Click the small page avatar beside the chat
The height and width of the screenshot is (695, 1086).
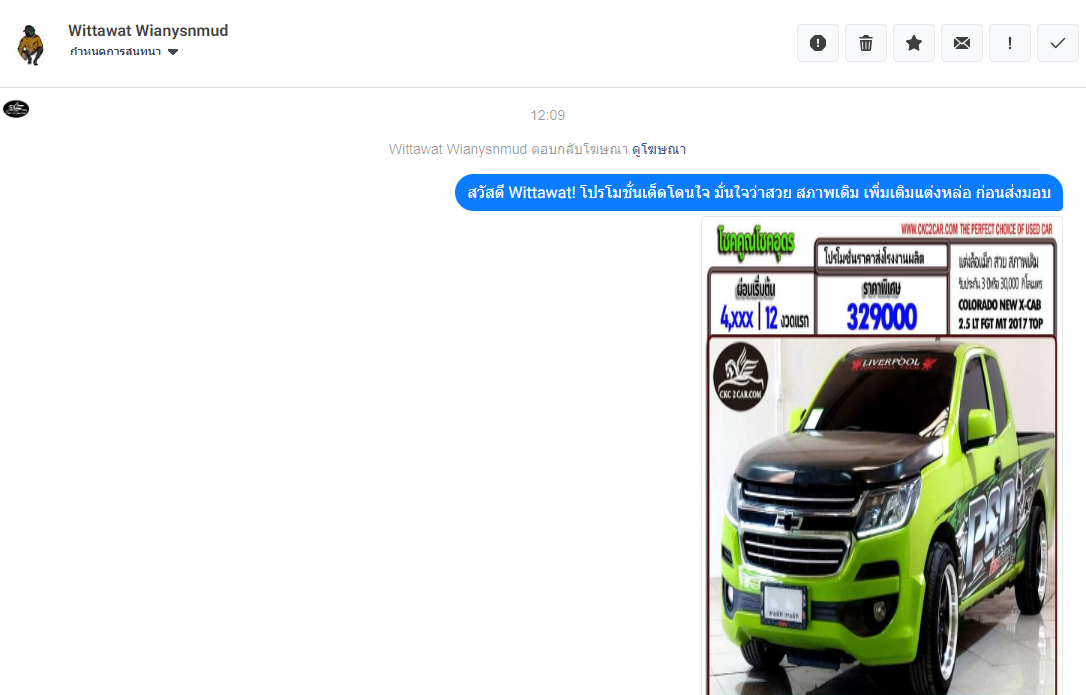(x=16, y=109)
